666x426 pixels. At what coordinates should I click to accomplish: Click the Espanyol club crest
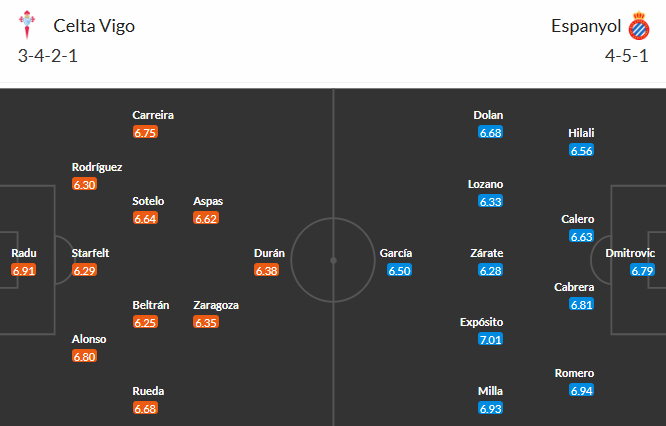(x=638, y=26)
